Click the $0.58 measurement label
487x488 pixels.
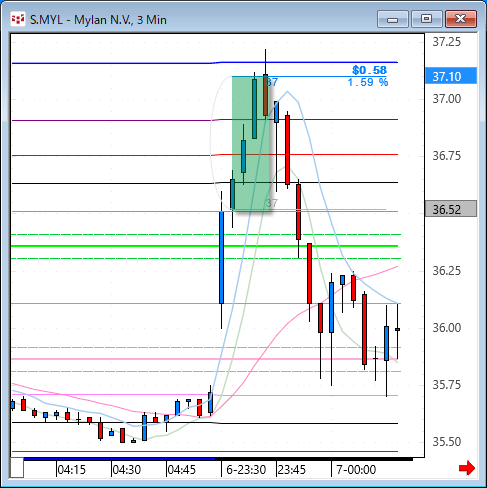click(x=369, y=70)
